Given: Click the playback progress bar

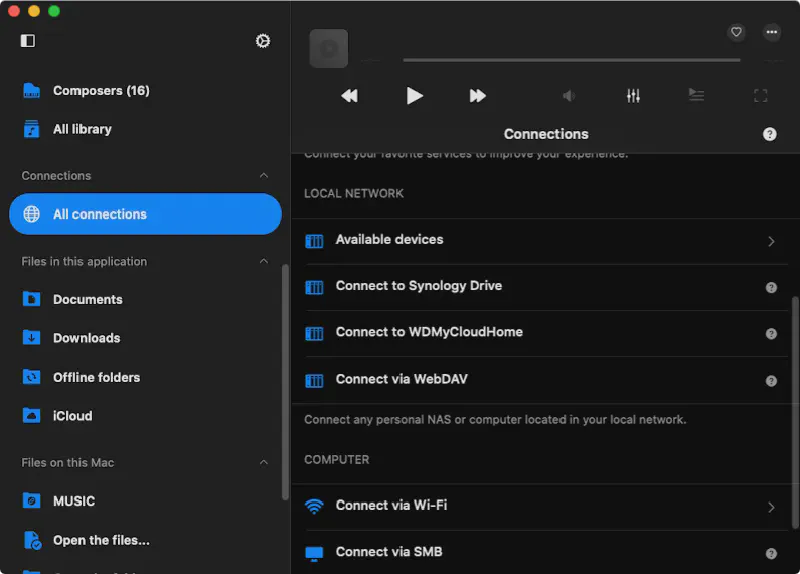Looking at the screenshot, I should tap(570, 60).
